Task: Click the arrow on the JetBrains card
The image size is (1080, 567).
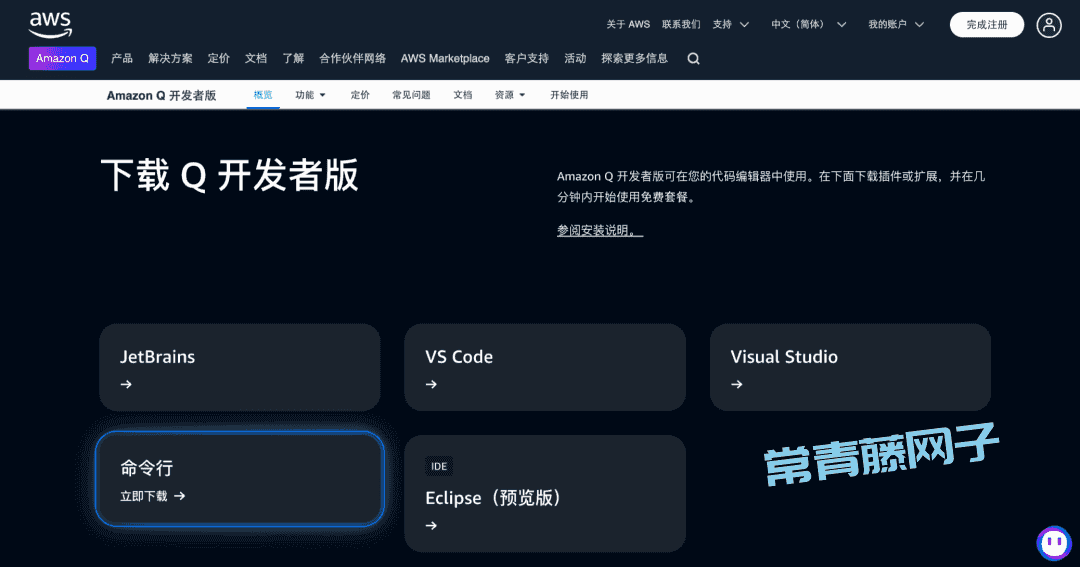Action: coord(126,384)
